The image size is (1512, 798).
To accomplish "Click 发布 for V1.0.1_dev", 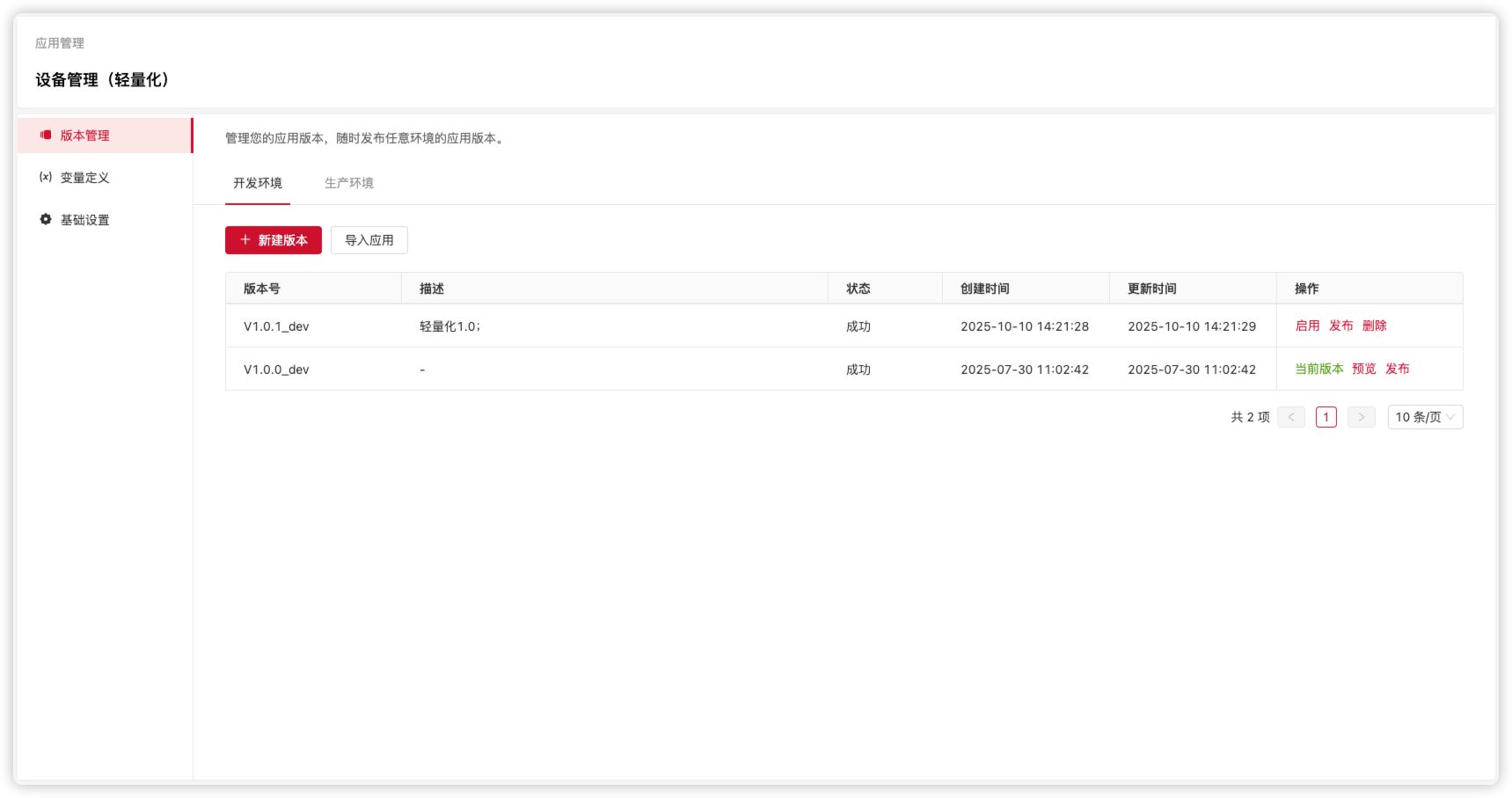I will pyautogui.click(x=1340, y=326).
